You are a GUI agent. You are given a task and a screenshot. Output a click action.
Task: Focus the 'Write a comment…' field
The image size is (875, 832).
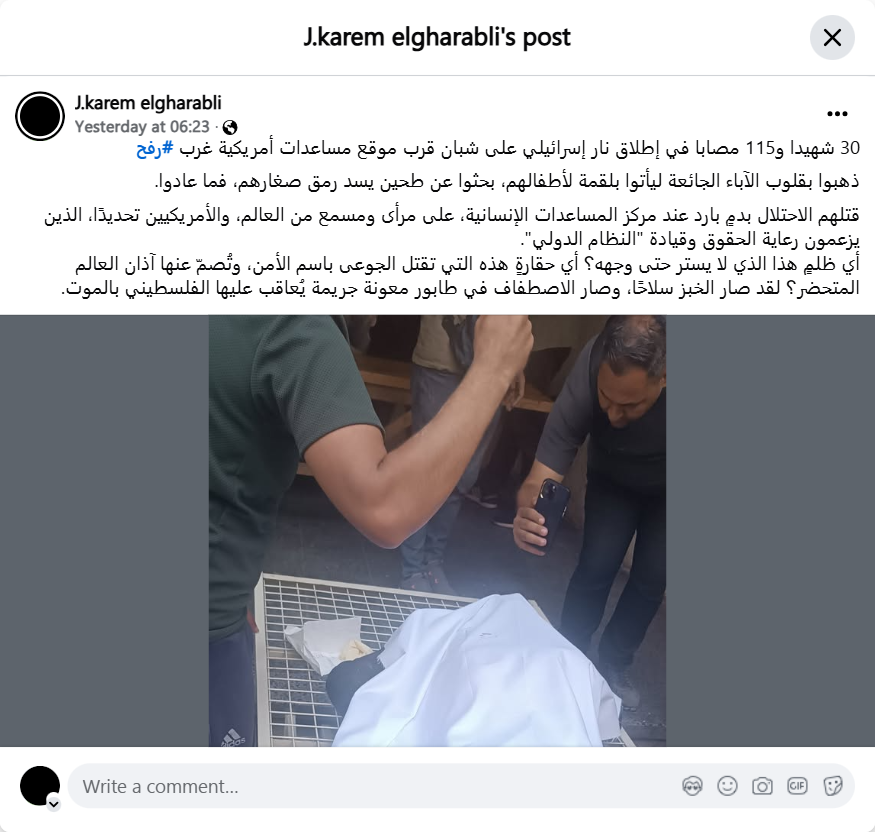pos(374,786)
